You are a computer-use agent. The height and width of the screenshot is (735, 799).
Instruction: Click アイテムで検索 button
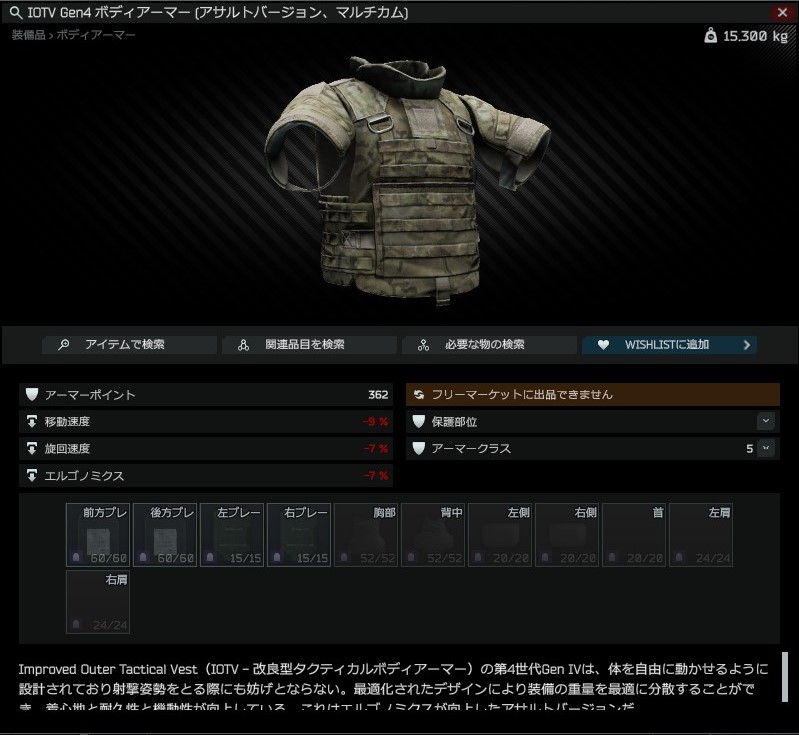[129, 345]
